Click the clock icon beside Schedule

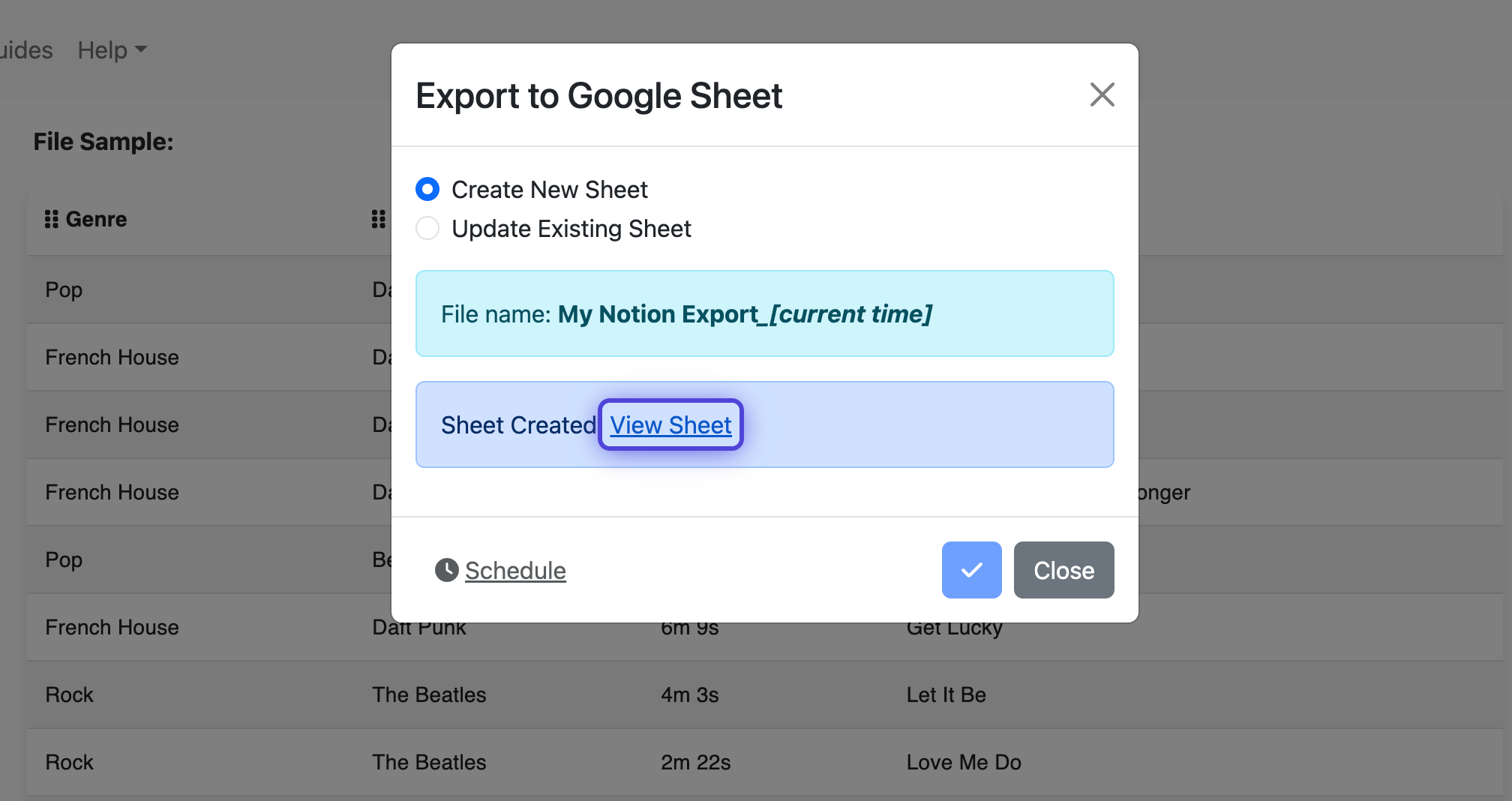pos(447,570)
